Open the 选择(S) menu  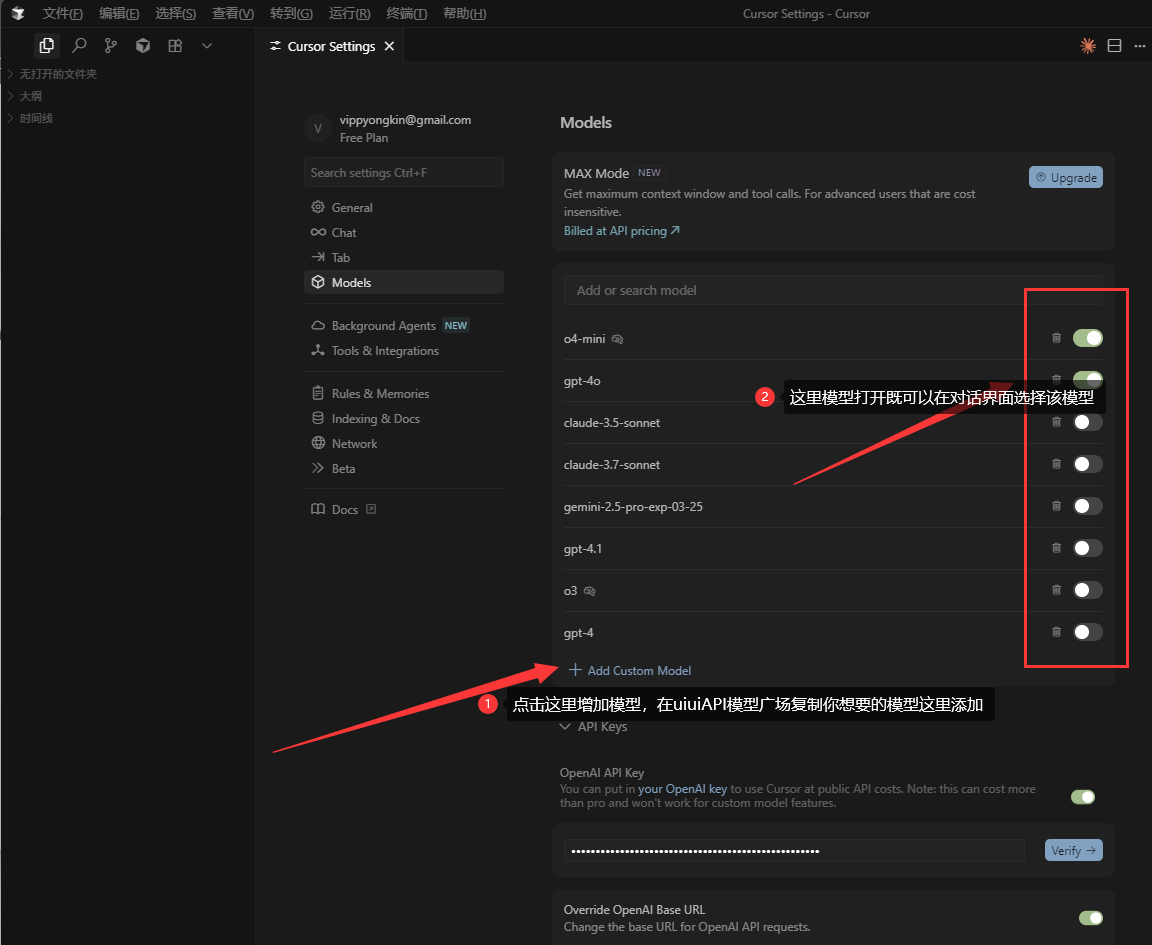pos(176,13)
